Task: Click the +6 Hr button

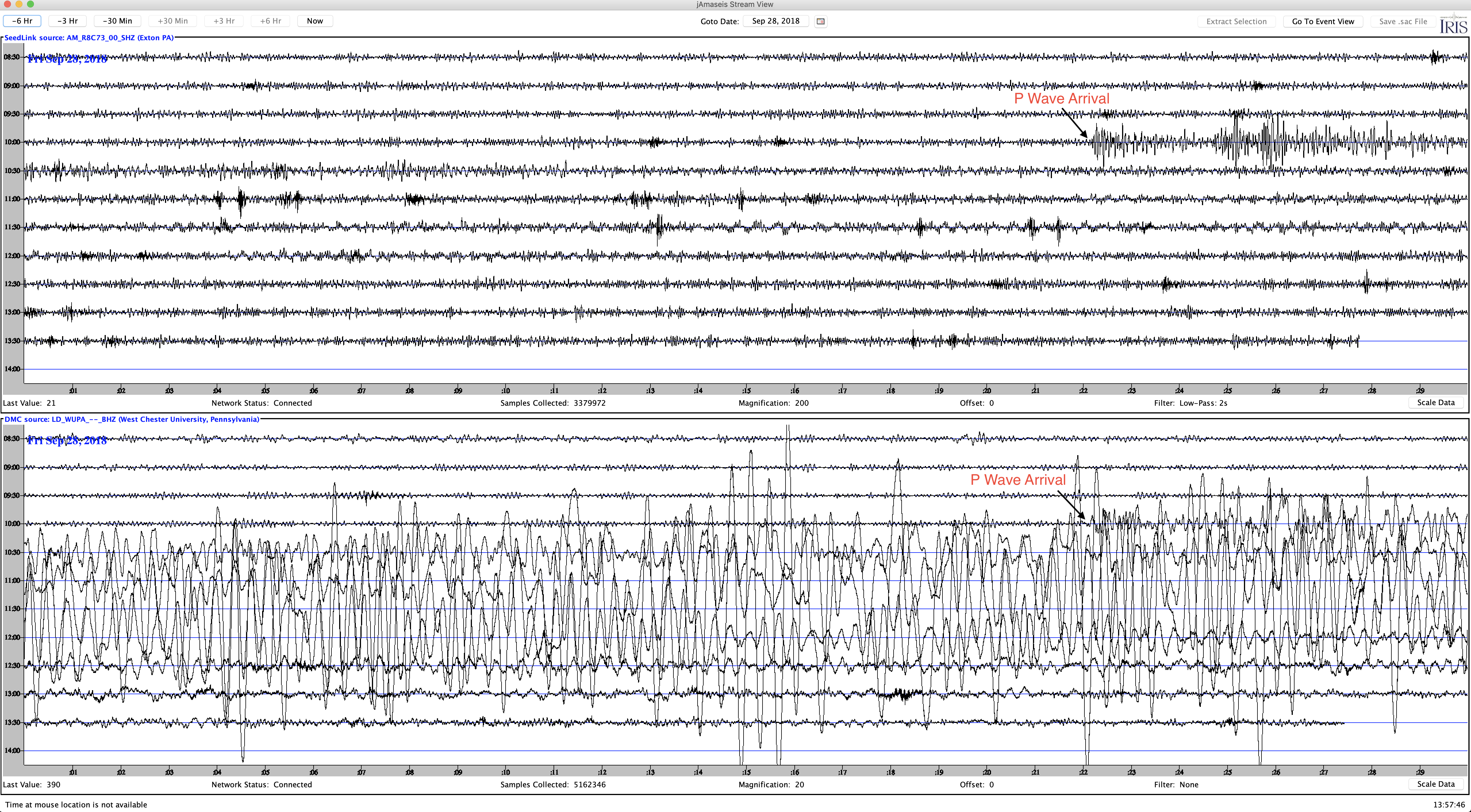Action: 271,21
